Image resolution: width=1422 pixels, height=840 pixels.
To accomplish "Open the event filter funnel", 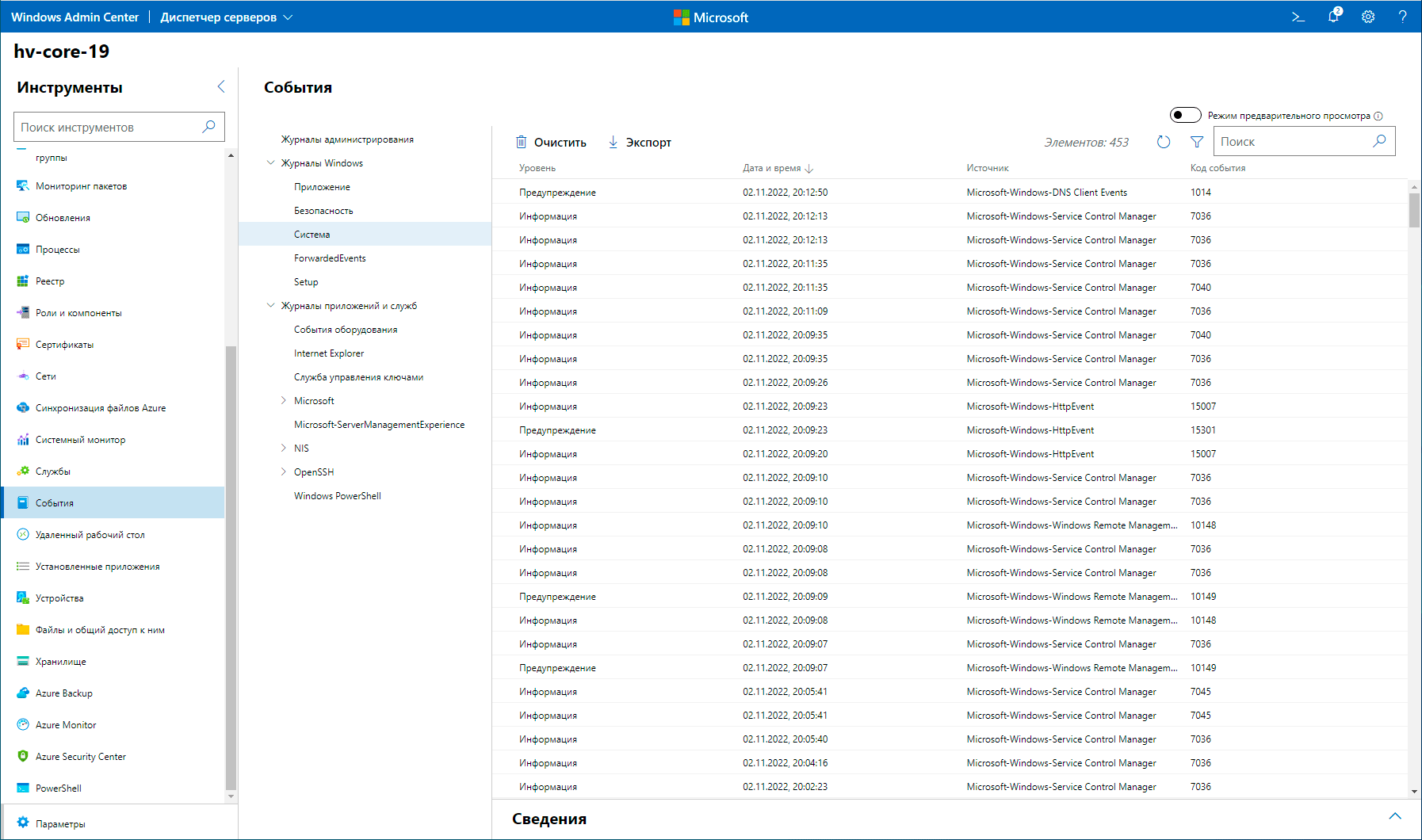I will [x=1197, y=142].
